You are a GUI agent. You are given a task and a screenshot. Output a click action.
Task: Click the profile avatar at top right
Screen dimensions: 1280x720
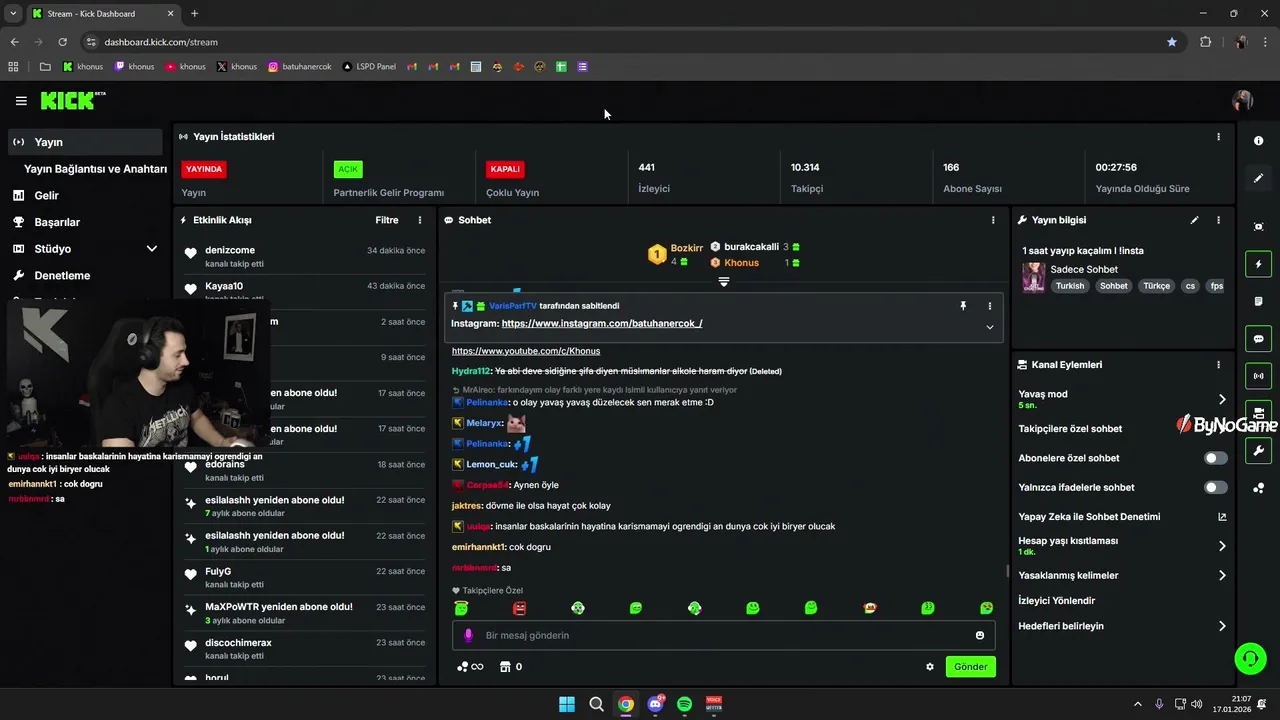click(1242, 100)
